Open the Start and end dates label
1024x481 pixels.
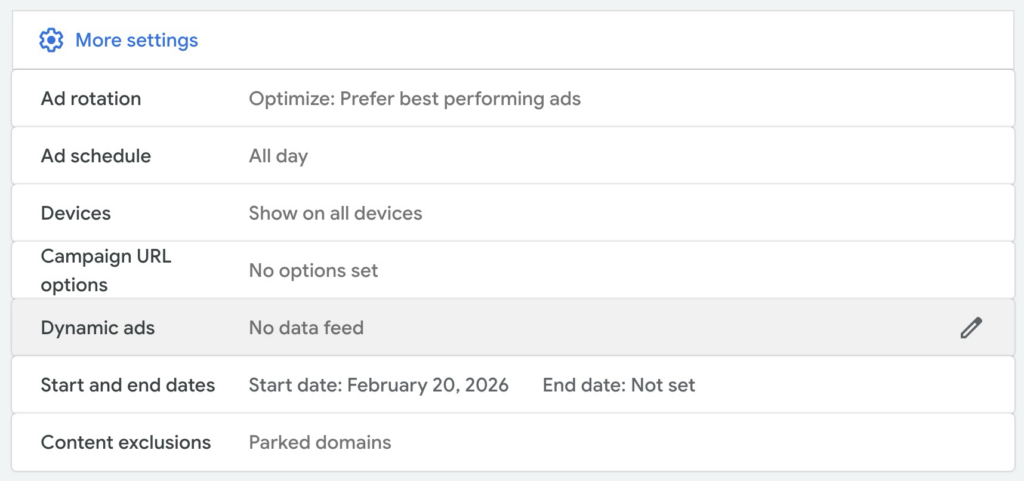[x=128, y=385]
